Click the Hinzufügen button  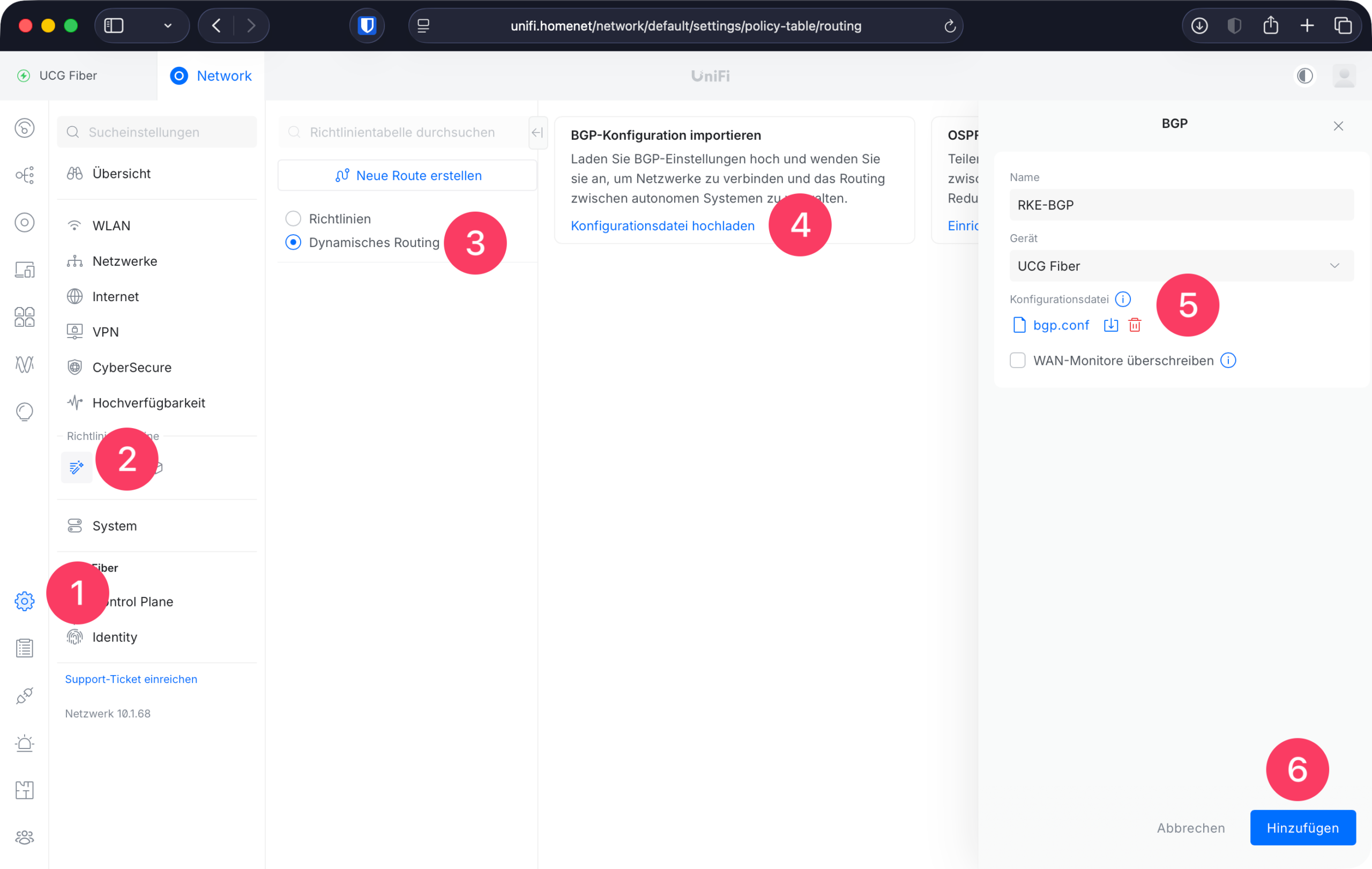1302,827
